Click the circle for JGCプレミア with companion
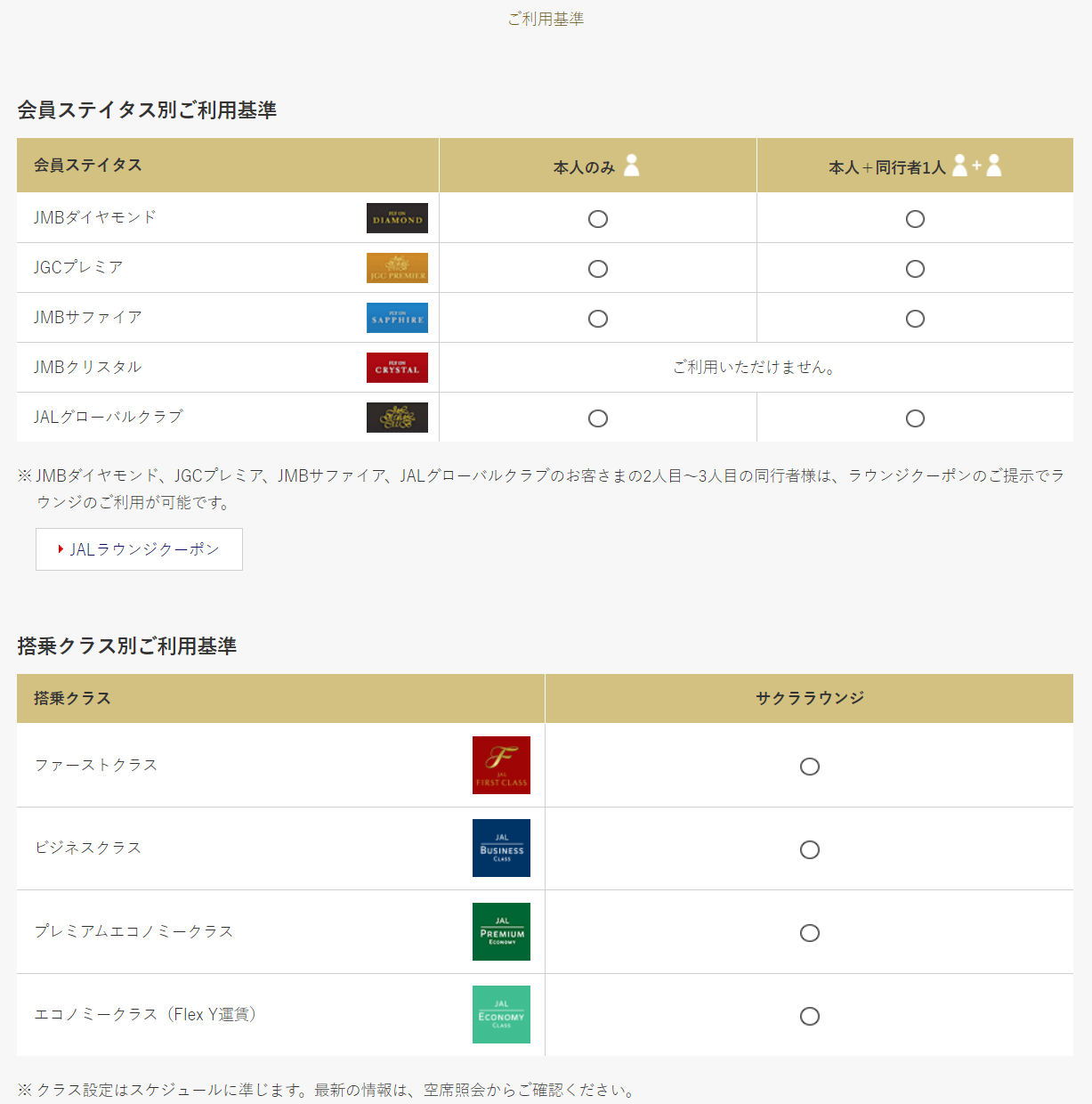Screen dimensions: 1092x1104 coord(915,269)
